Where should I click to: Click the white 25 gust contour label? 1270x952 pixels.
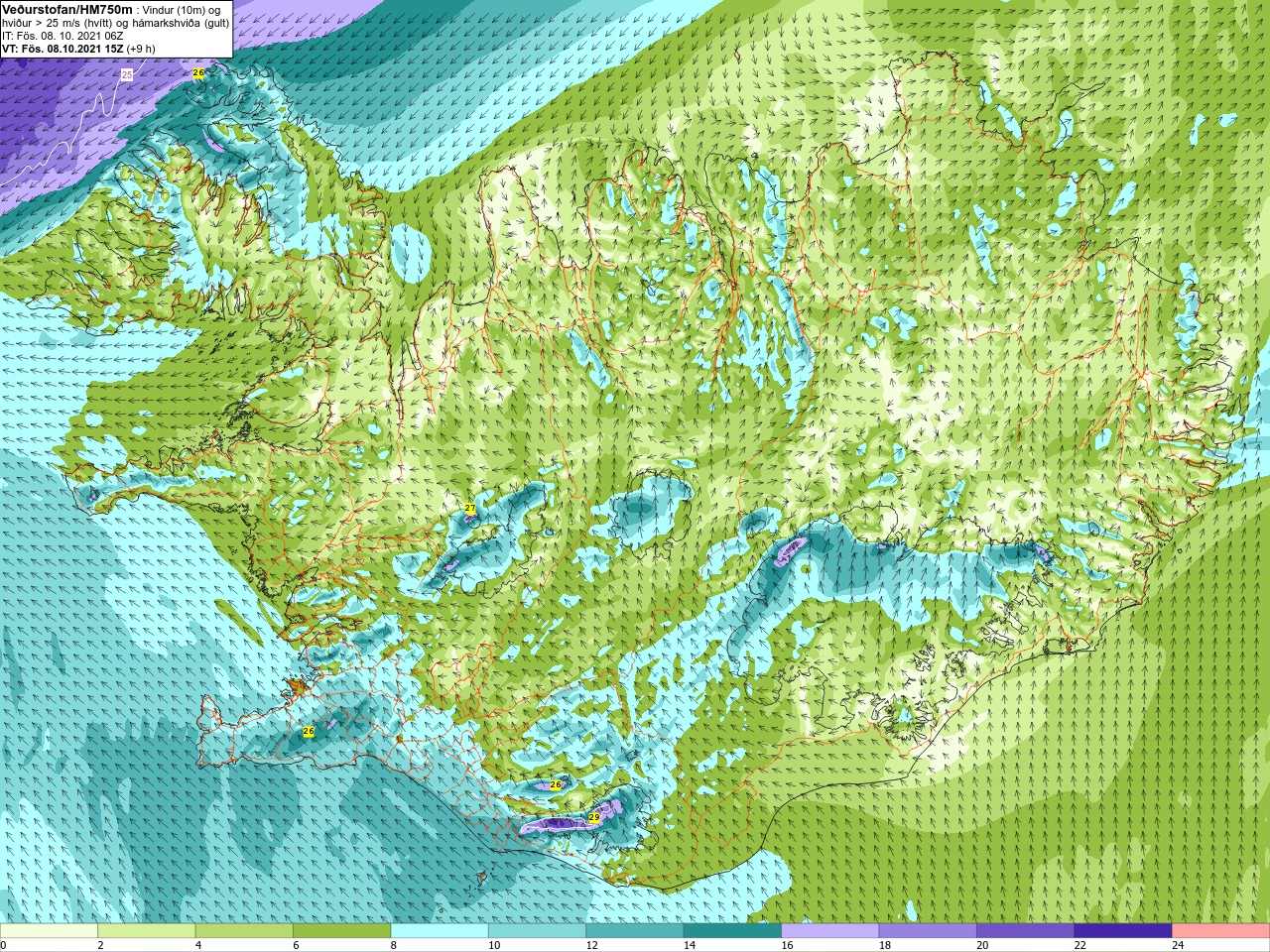click(126, 74)
